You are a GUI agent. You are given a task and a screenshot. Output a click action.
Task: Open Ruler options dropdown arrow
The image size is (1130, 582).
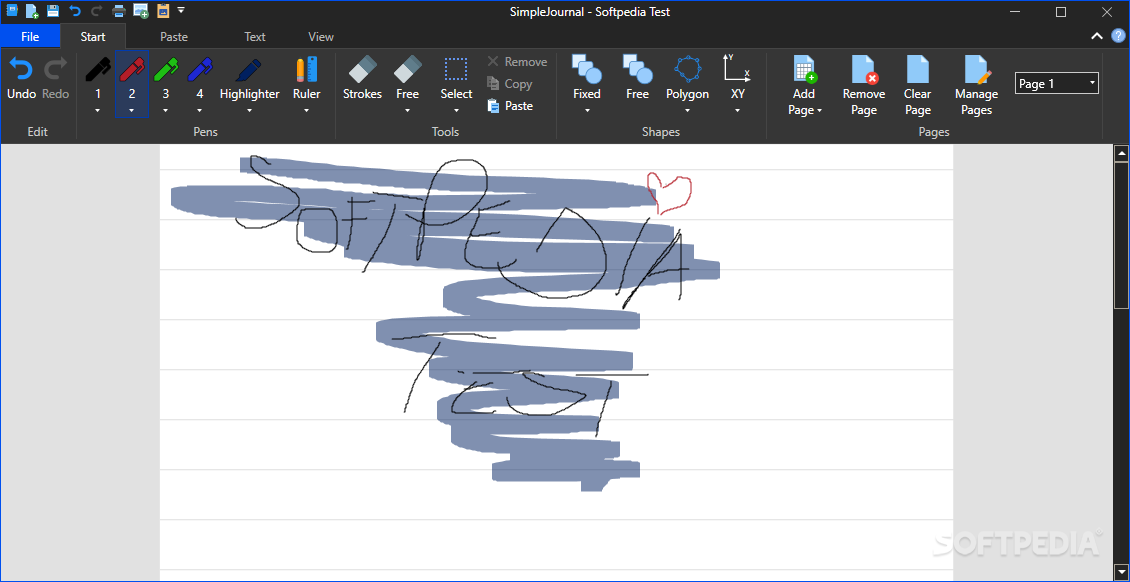coord(306,111)
